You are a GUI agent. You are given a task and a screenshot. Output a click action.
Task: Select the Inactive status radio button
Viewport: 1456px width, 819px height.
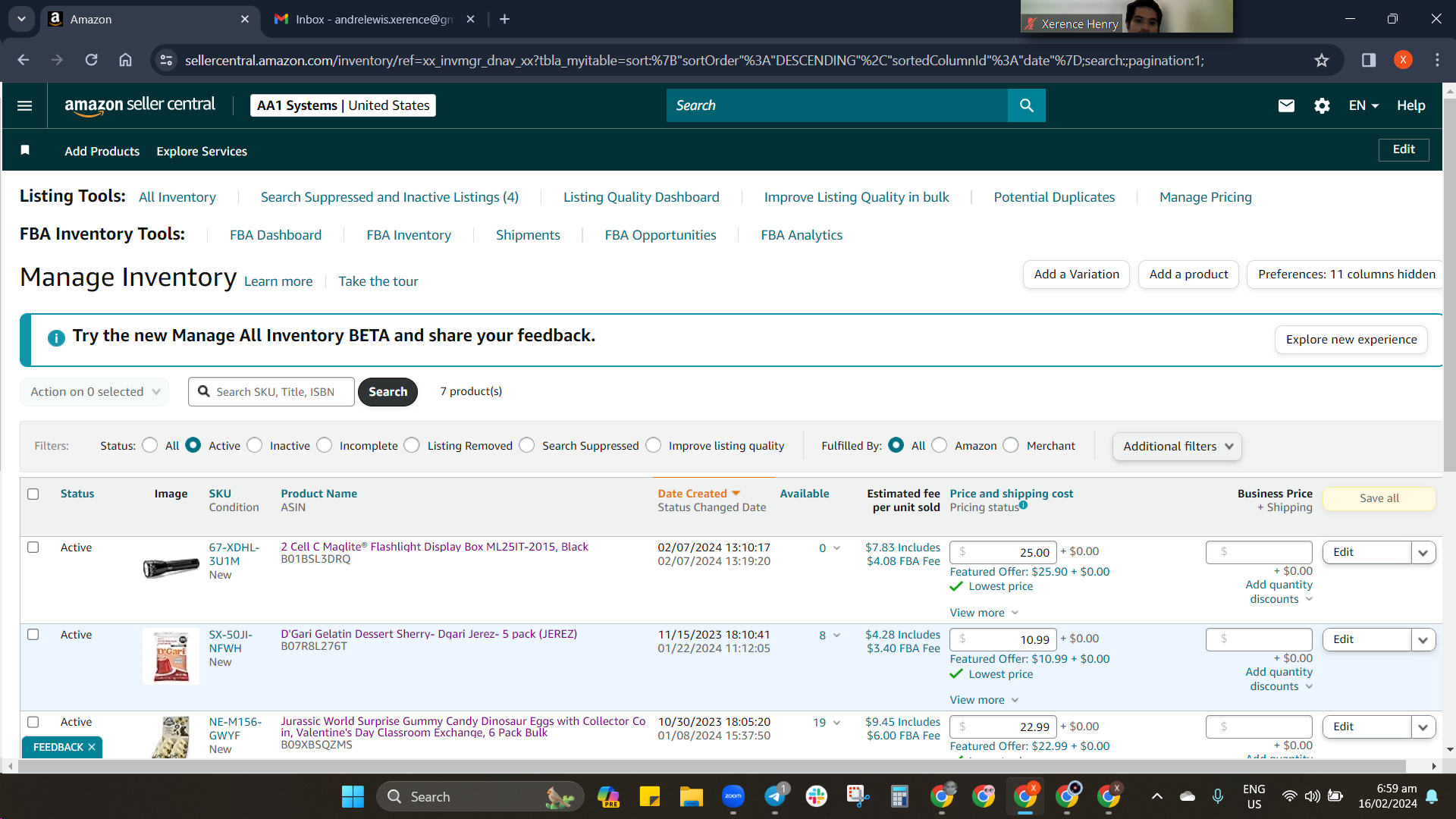(x=255, y=445)
